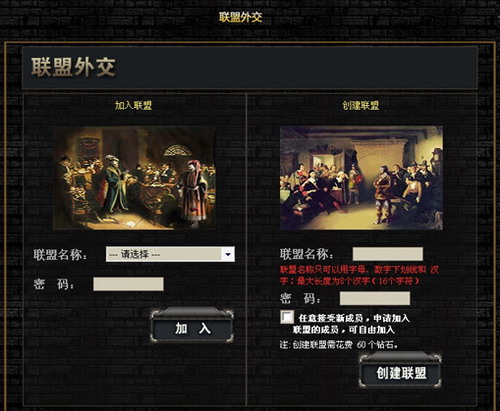The height and width of the screenshot is (411, 500).
Task: Click the red alliance name rule text
Action: coord(360,275)
